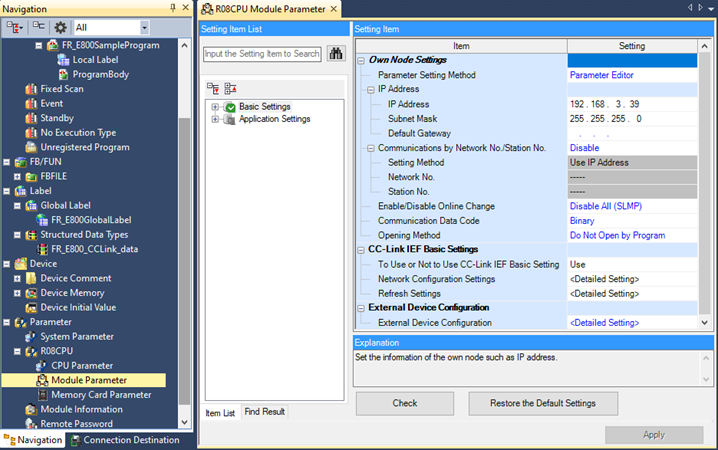
Task: Click the Check button
Action: pos(405,403)
